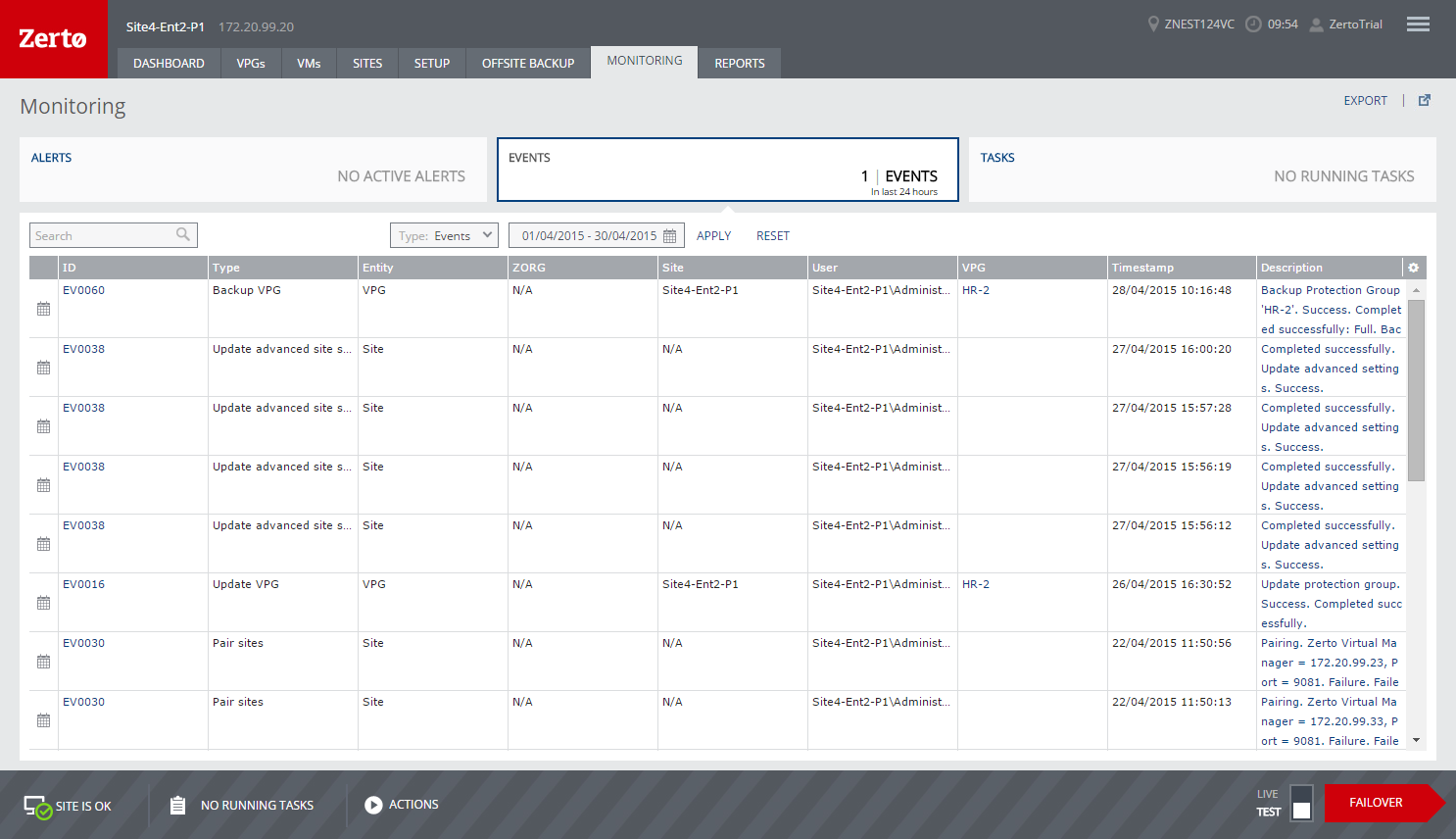The width and height of the screenshot is (1456, 839).
Task: Select the Monitoring tab
Action: click(x=645, y=61)
